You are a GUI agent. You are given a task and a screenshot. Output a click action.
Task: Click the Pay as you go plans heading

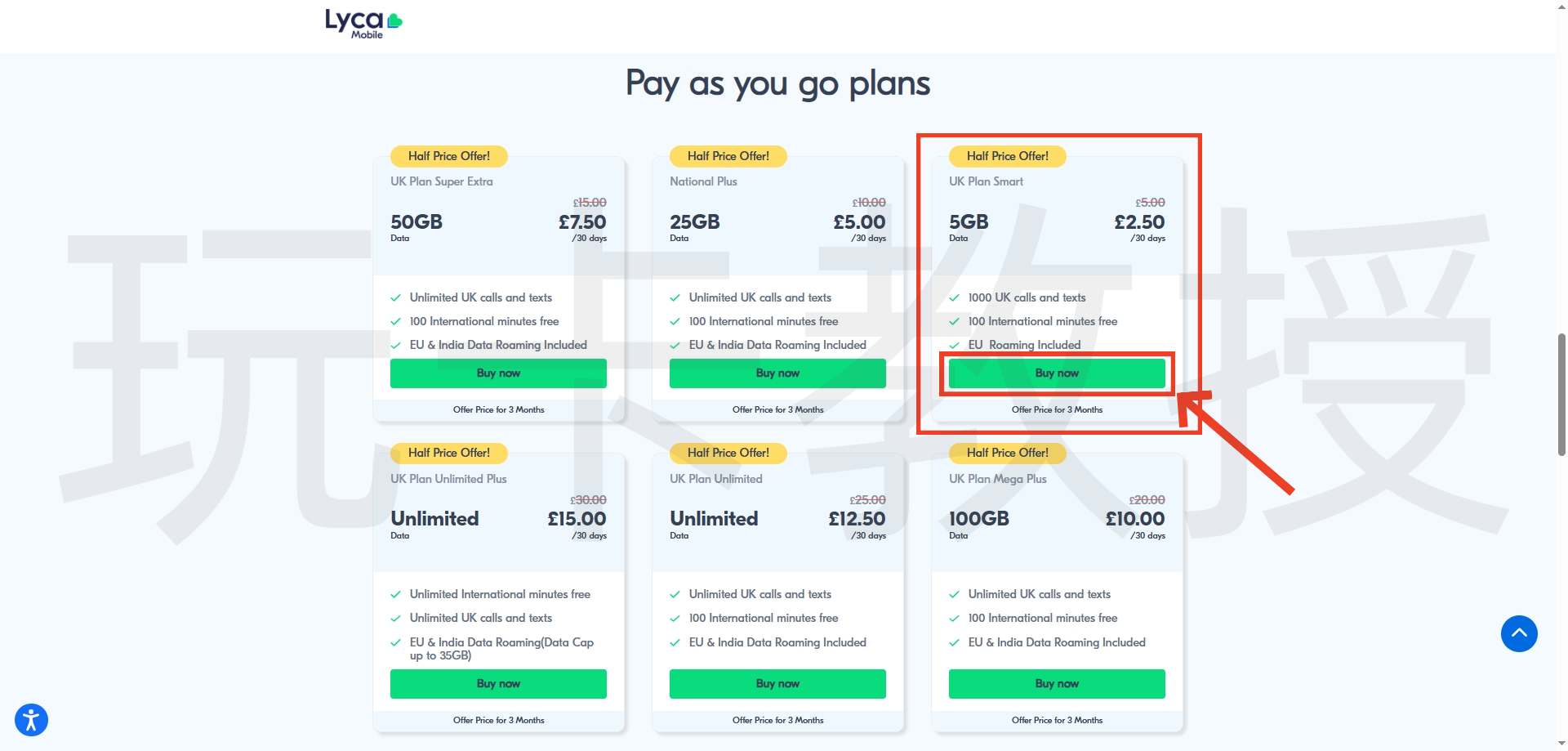click(x=777, y=83)
